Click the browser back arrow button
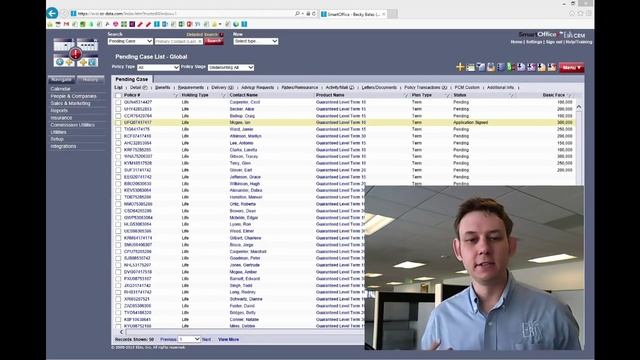The height and width of the screenshot is (360, 640). coord(52,13)
